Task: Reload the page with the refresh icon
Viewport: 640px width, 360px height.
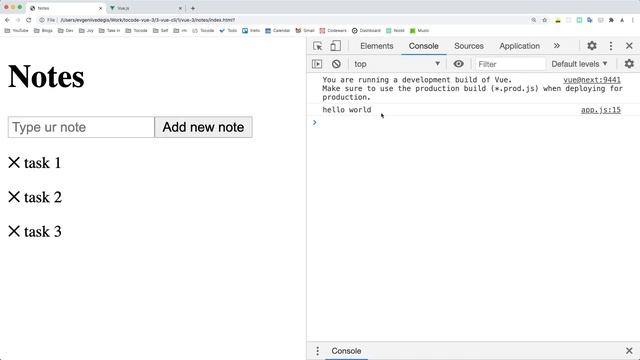Action: 28,20
